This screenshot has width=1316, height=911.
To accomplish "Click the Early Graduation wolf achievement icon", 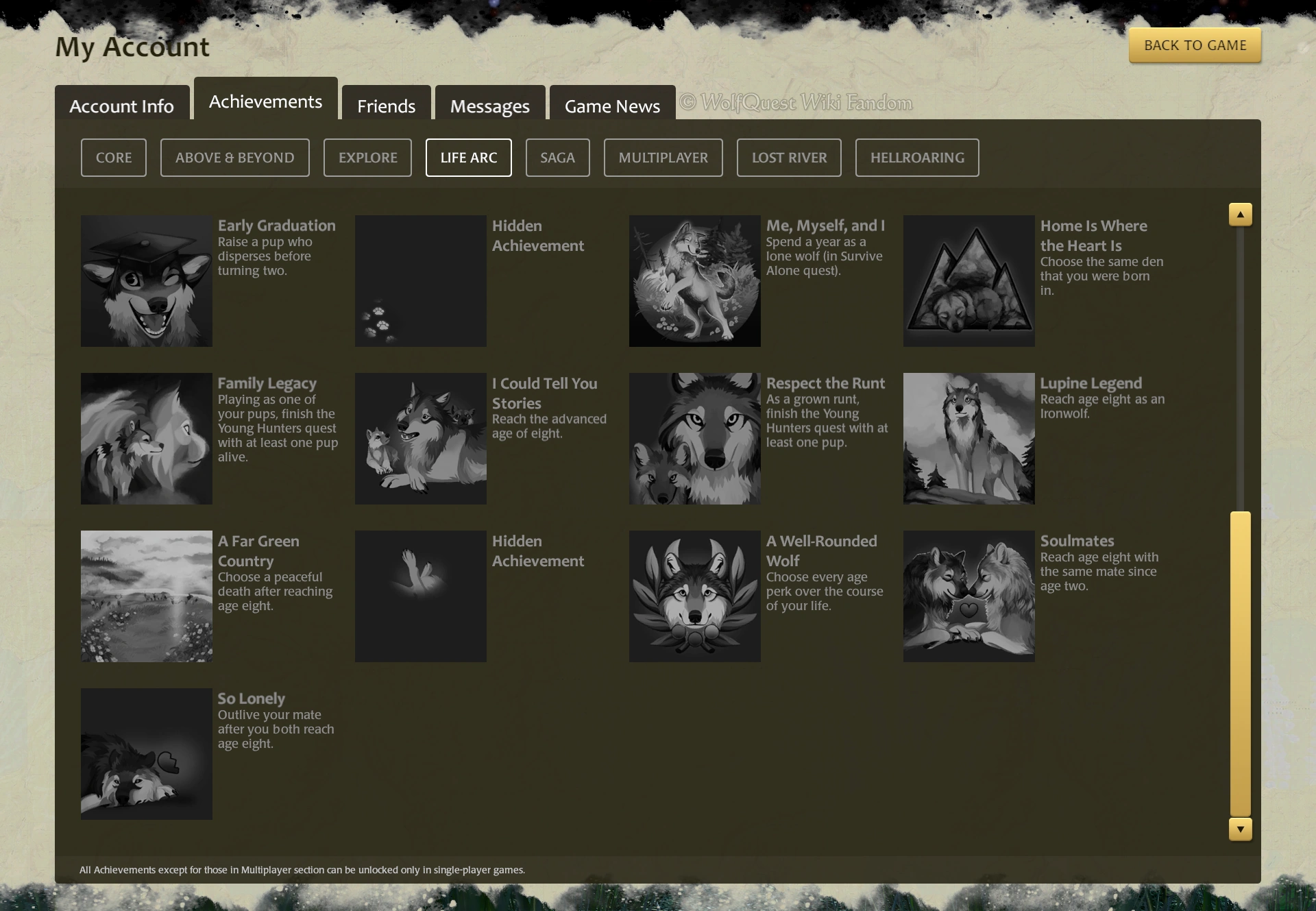I will [x=146, y=281].
